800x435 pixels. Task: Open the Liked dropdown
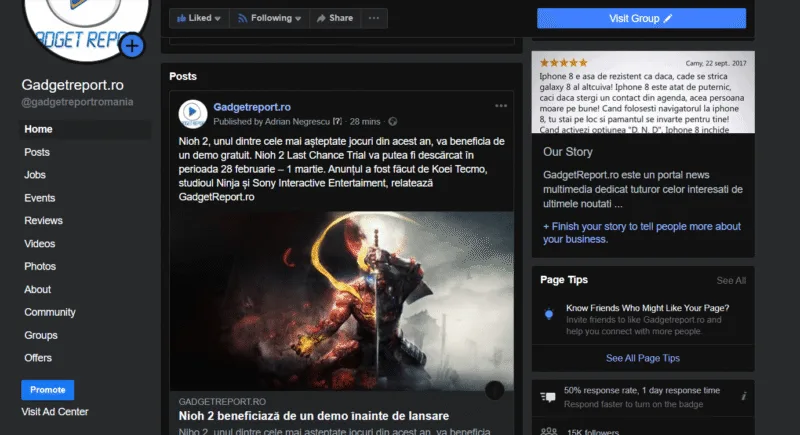[x=199, y=18]
